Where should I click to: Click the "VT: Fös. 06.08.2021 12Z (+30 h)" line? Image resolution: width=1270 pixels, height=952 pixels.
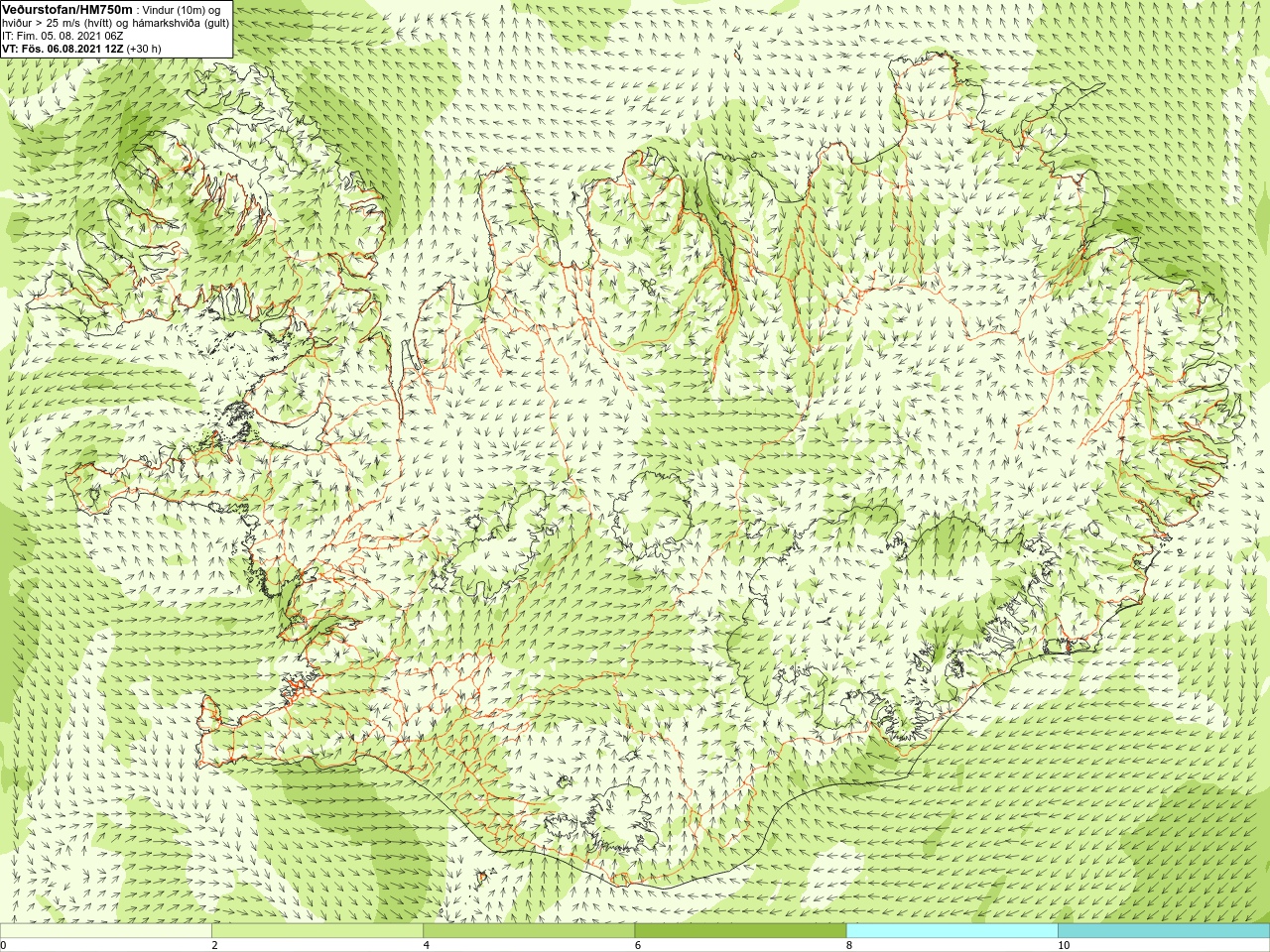81,49
